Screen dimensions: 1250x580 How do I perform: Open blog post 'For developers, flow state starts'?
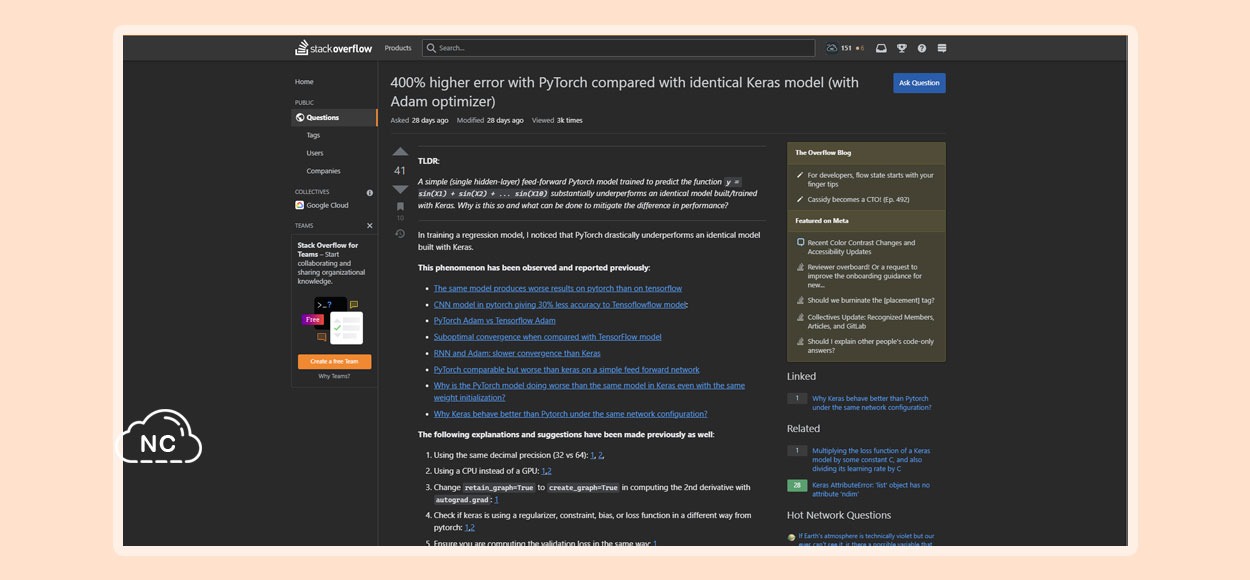(x=870, y=180)
